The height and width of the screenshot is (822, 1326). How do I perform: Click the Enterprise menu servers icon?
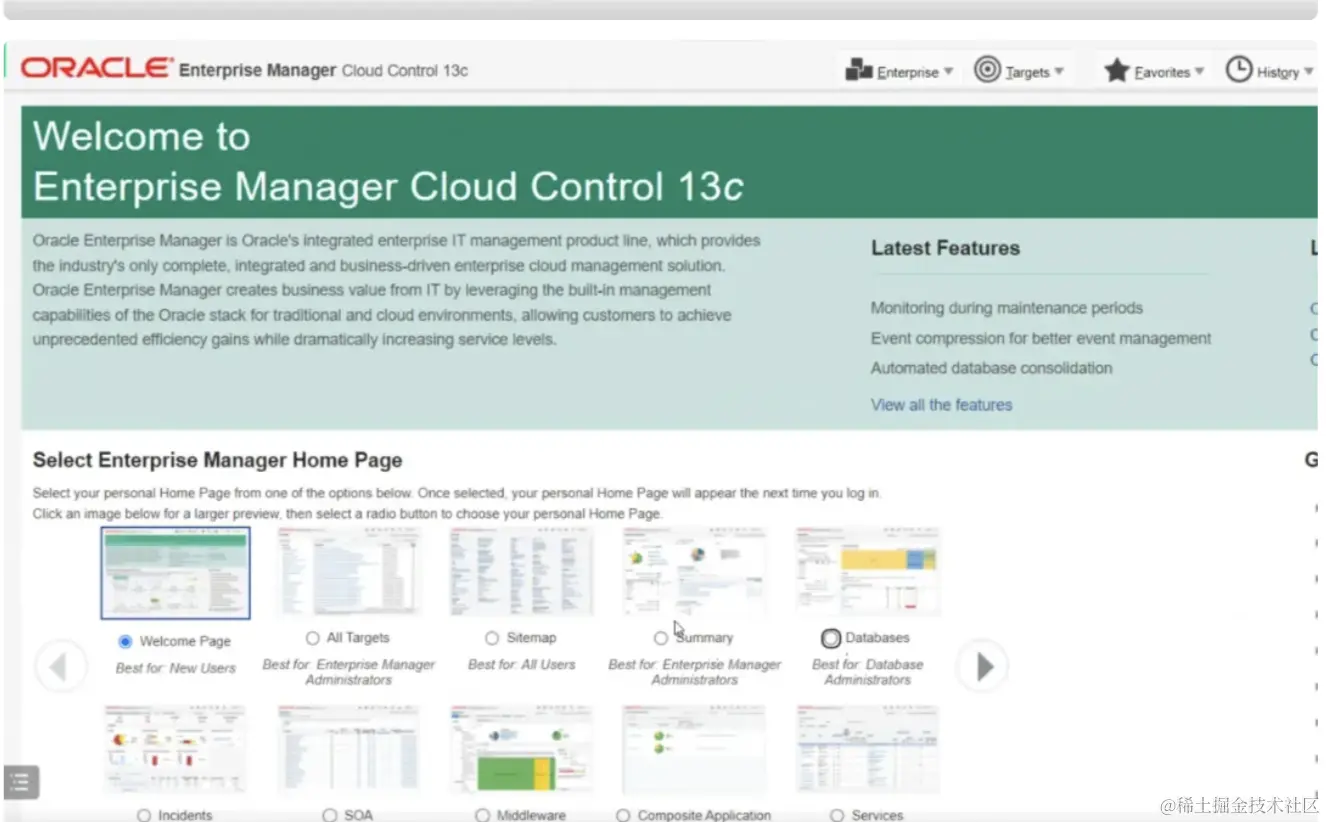coord(859,70)
